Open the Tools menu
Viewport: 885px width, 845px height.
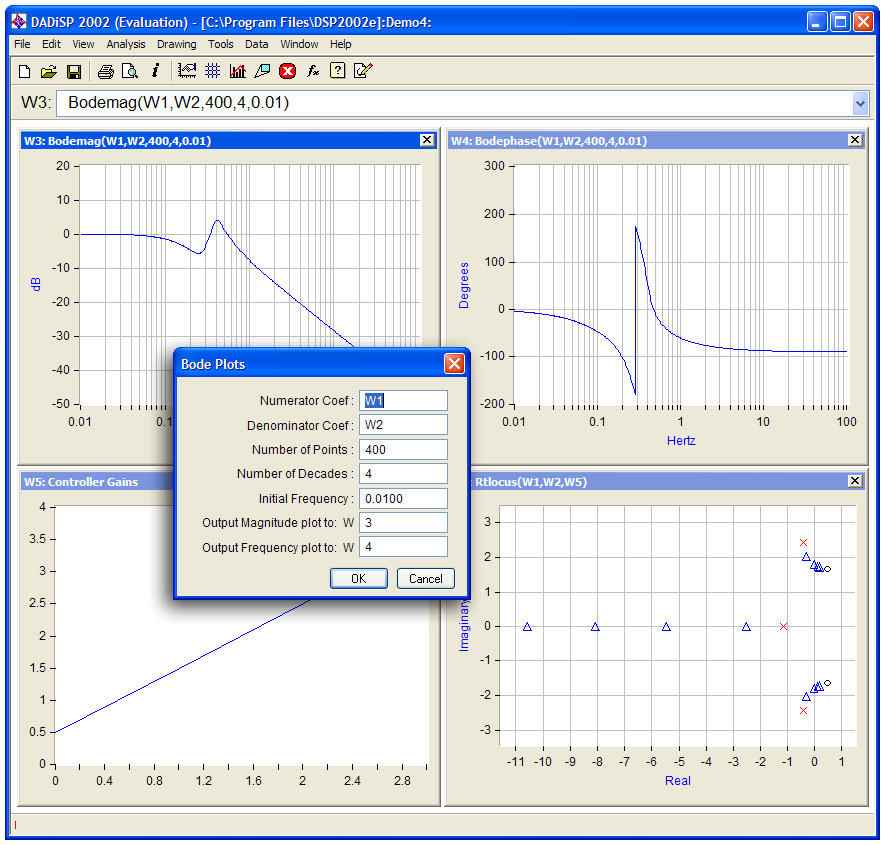point(221,44)
